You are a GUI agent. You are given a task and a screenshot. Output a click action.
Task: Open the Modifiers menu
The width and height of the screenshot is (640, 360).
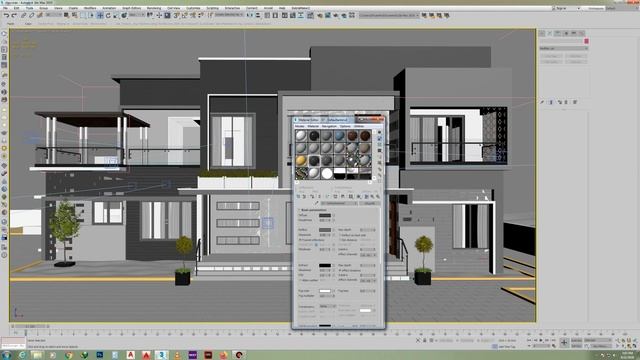click(90, 8)
